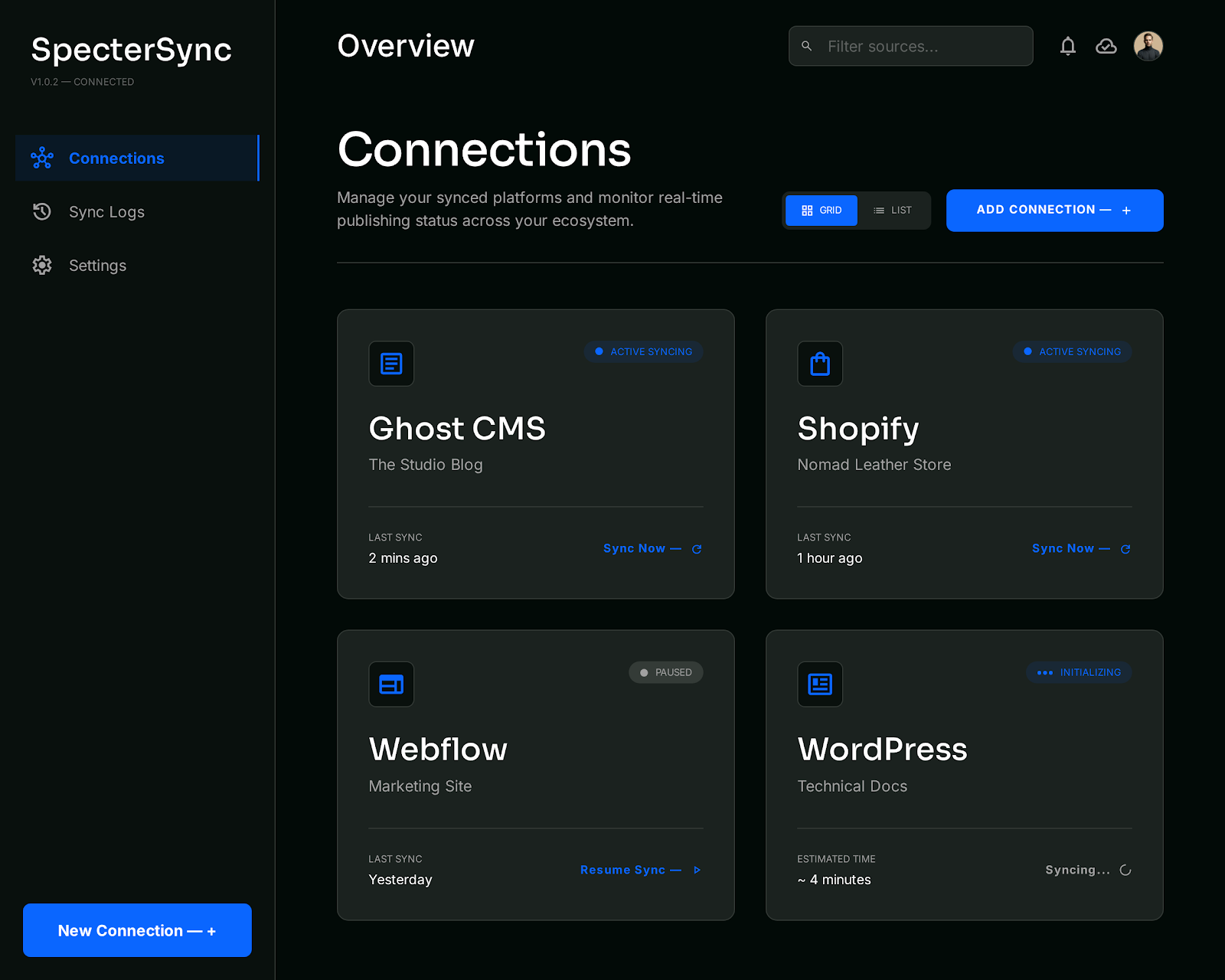
Task: Open the user profile avatar
Action: point(1148,46)
